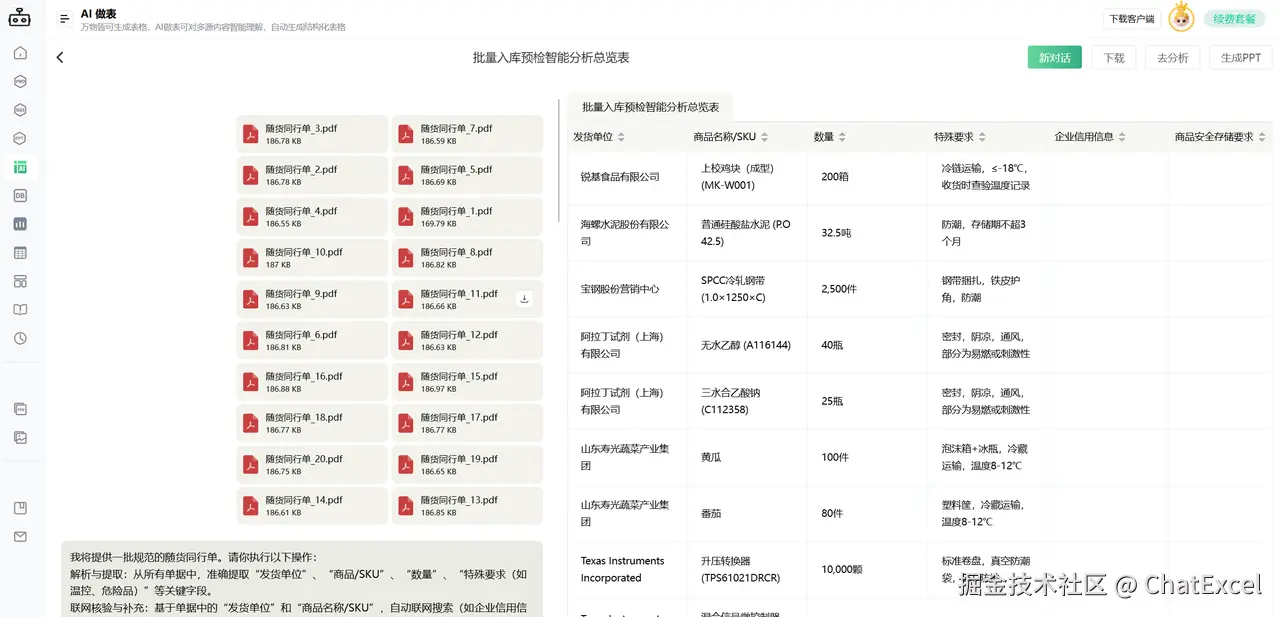1280x617 pixels.
Task: Open file 随货同行单_5.pdf
Action: (467, 175)
